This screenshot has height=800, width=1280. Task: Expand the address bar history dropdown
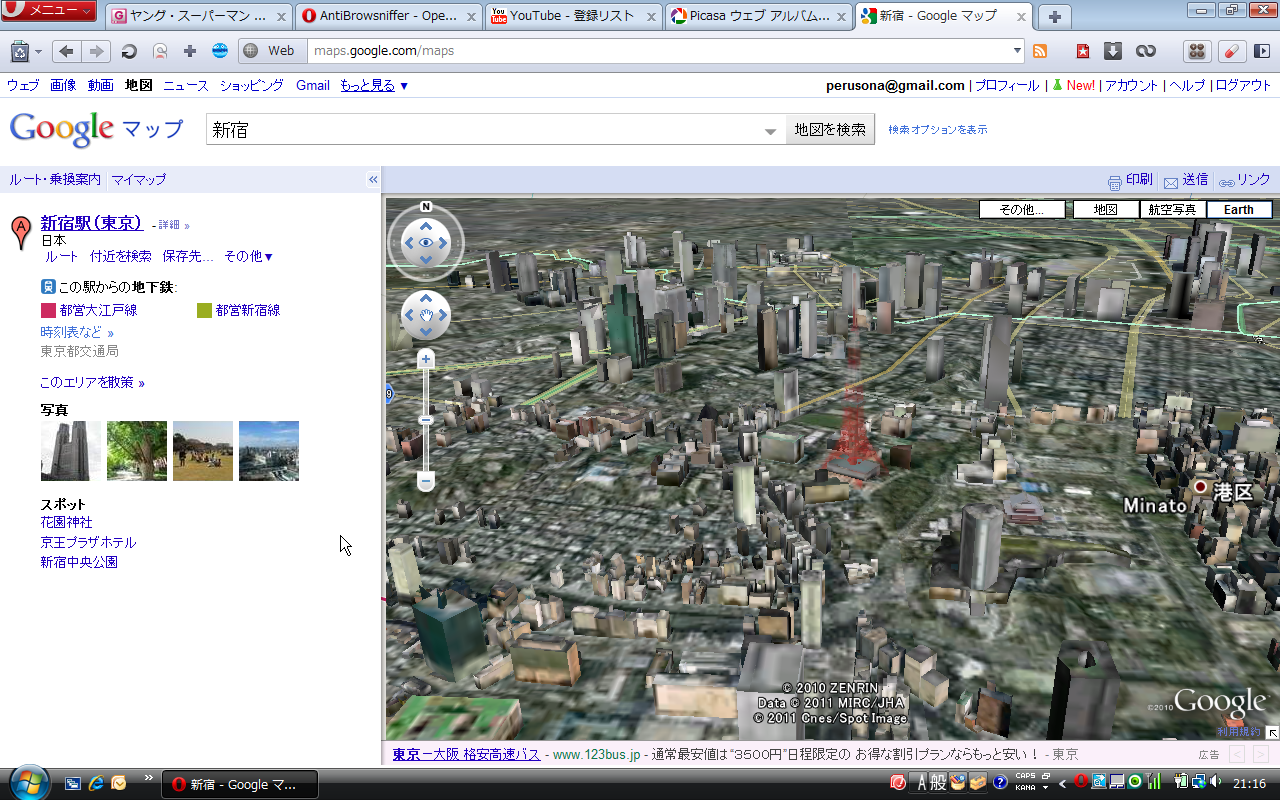tap(1018, 51)
